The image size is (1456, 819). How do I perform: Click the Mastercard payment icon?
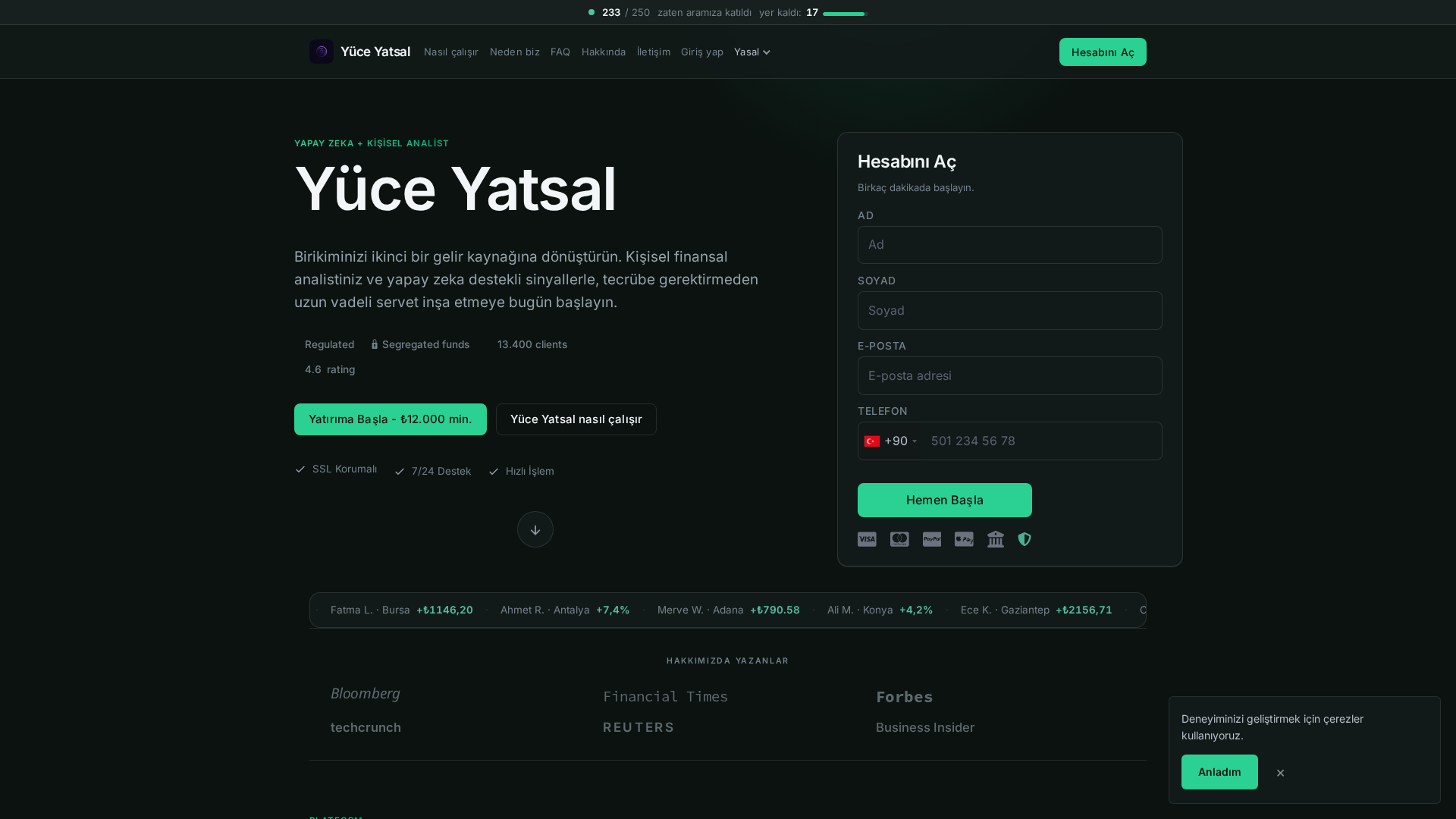(x=899, y=539)
